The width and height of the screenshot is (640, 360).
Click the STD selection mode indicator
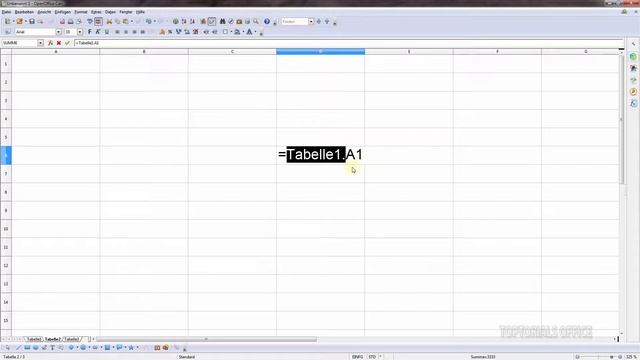coord(372,357)
